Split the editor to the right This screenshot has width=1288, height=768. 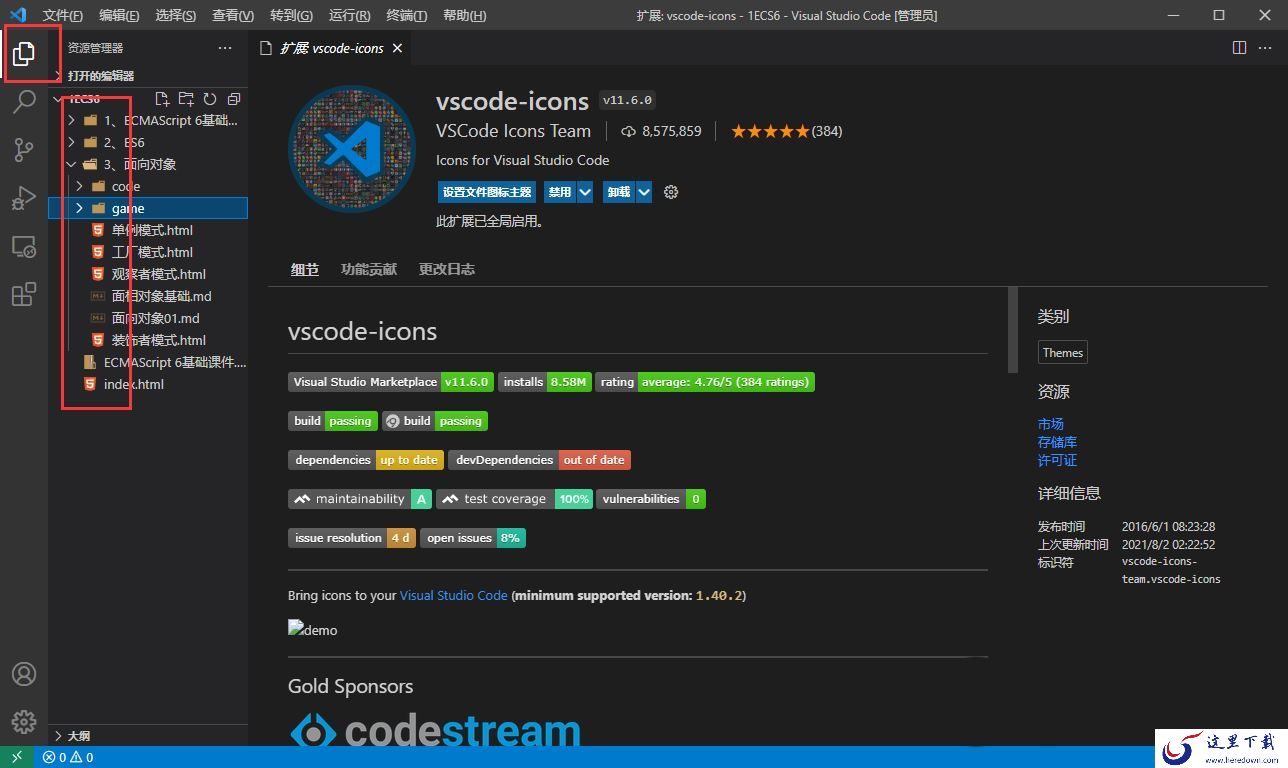click(1239, 48)
